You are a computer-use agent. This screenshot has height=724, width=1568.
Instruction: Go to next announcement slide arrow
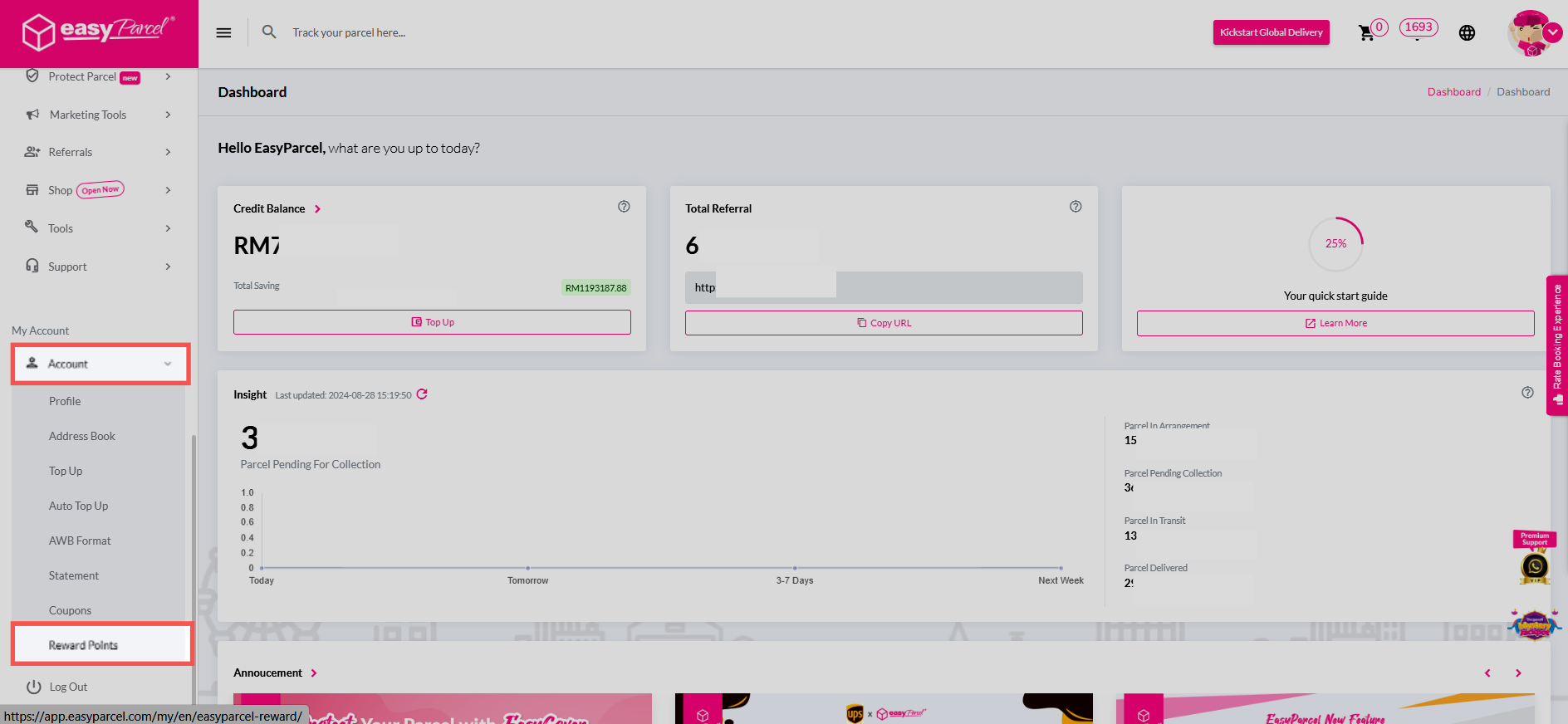1518,673
